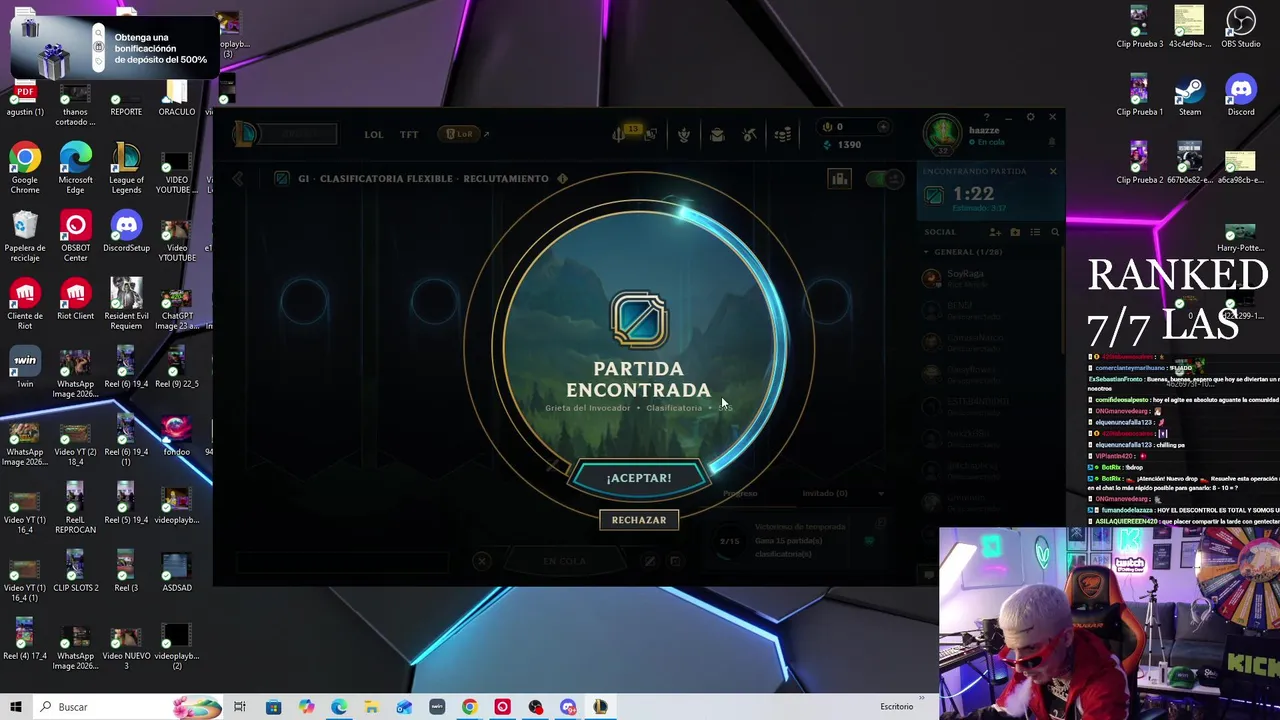This screenshot has width=1280, height=720.
Task: Open the Invitado (0) dropdown
Action: [x=843, y=493]
